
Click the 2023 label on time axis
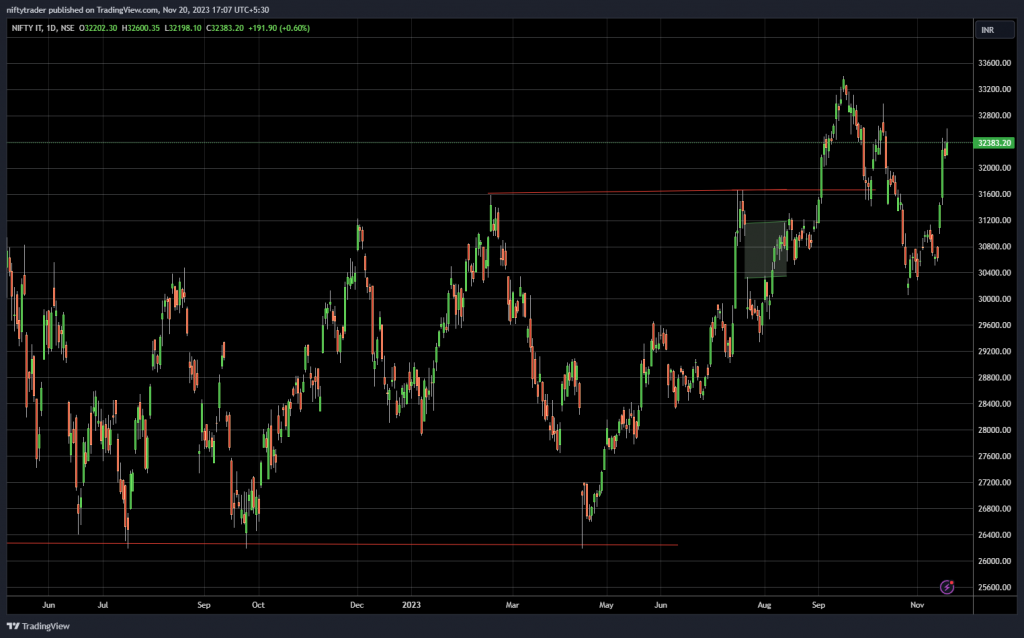tap(411, 605)
